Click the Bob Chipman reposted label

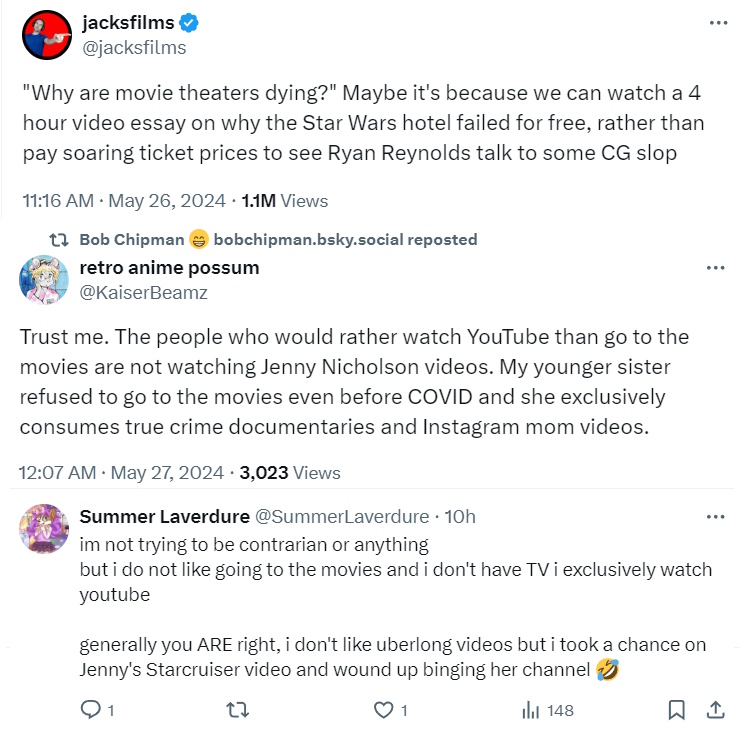(278, 239)
